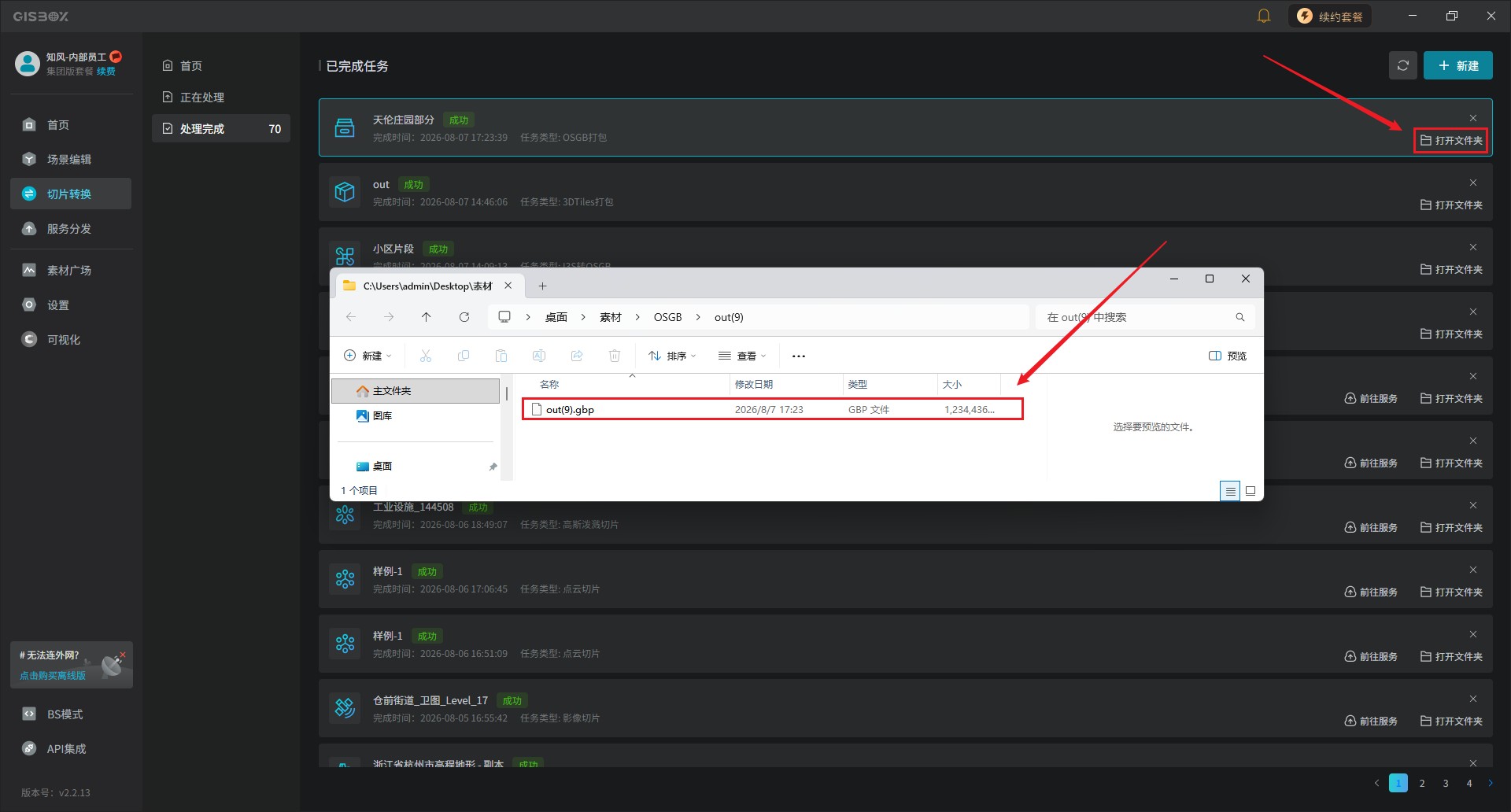Viewport: 1511px width, 812px height.
Task: Open 首页 in the left sidebar
Action: coord(71,125)
